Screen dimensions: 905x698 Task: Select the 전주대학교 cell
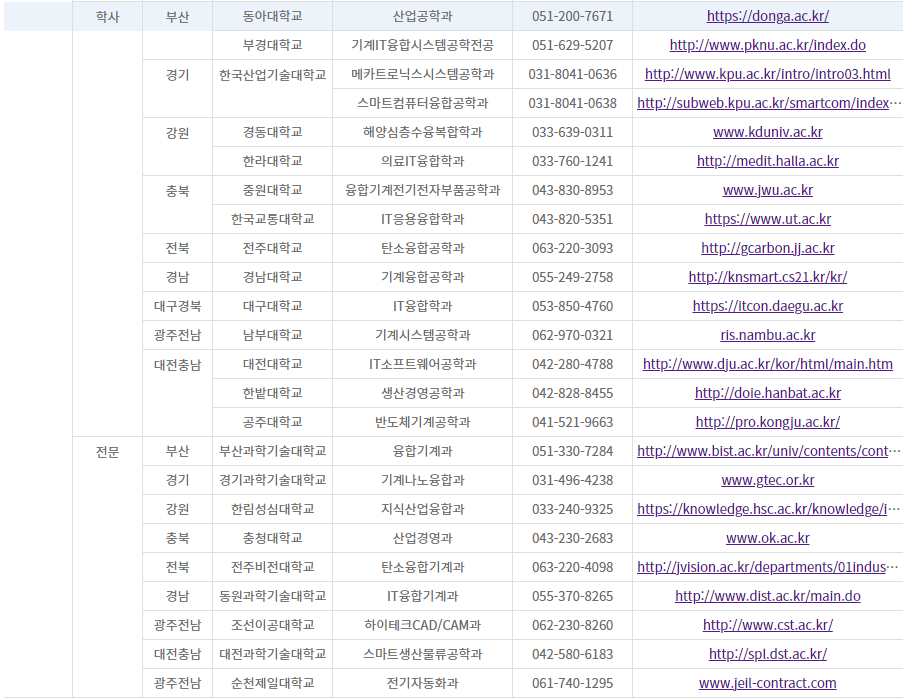[272, 248]
